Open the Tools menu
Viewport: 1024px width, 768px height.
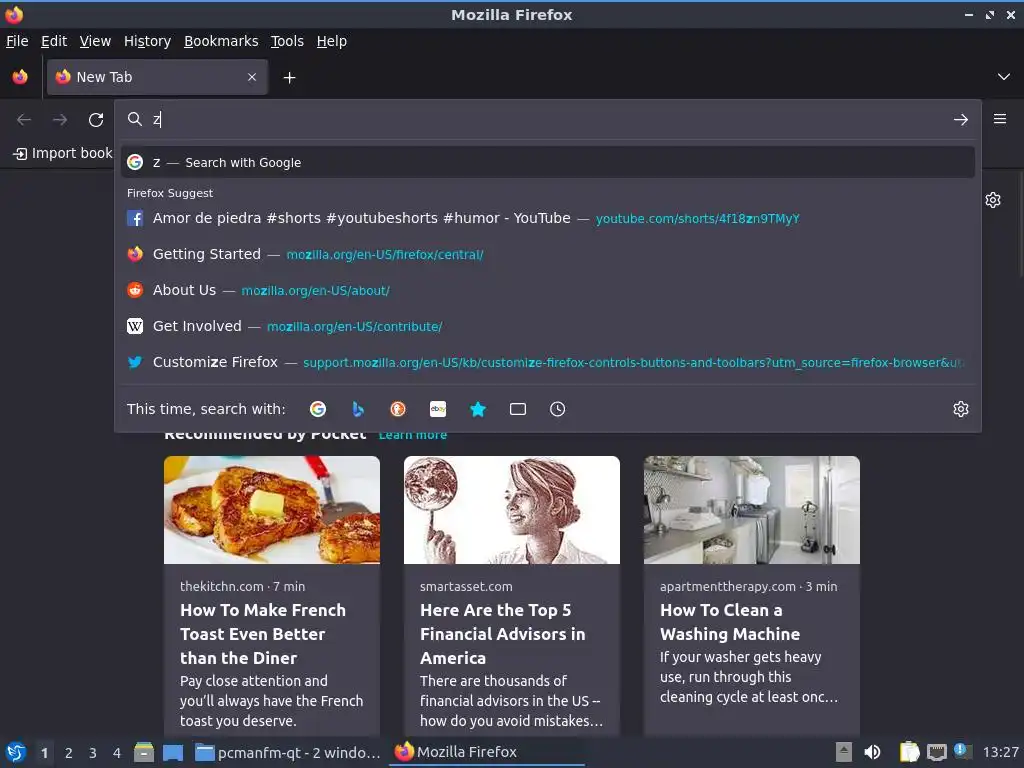pyautogui.click(x=287, y=41)
